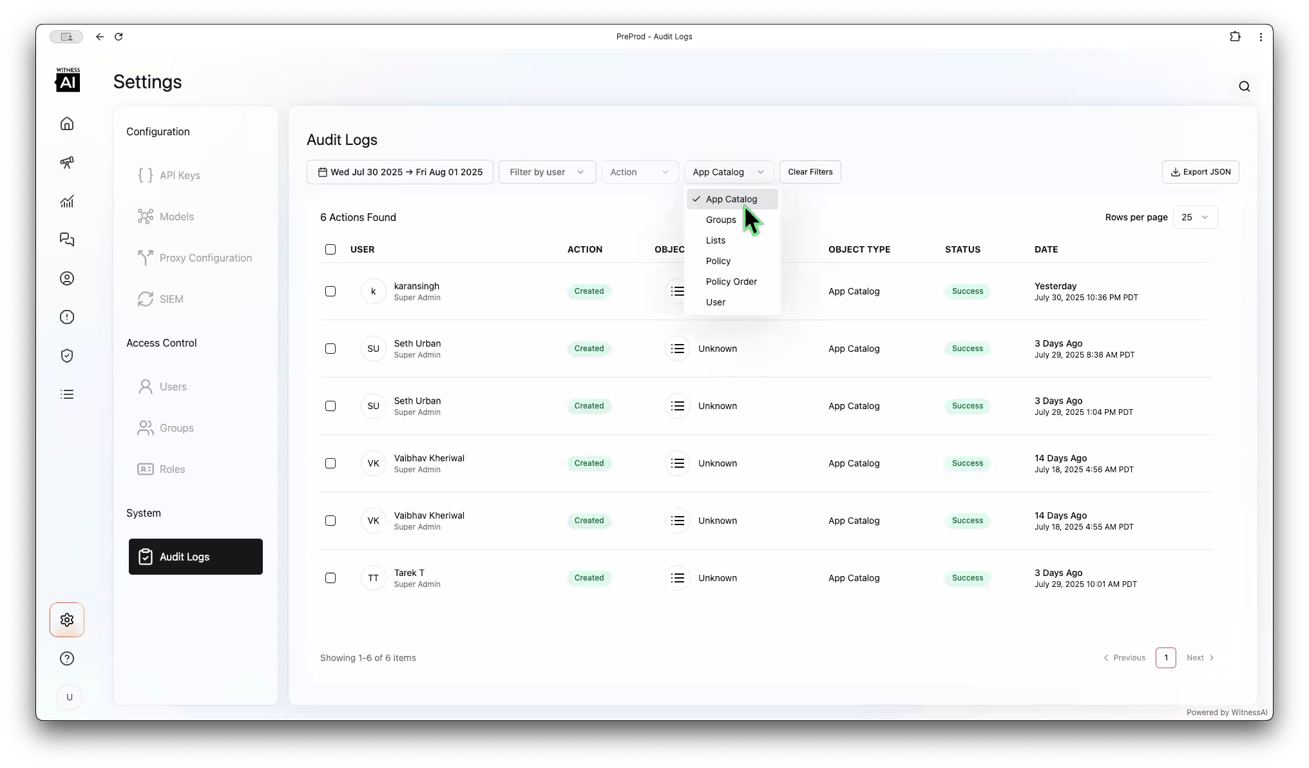
Task: Click the DATE column header
Action: tap(1046, 250)
